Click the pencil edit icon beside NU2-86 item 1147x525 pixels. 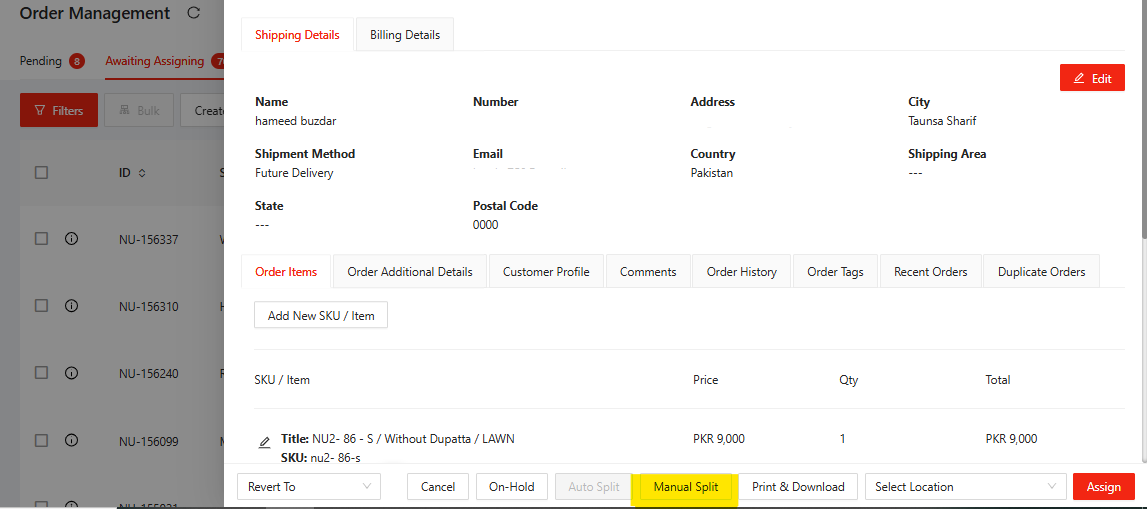coord(264,442)
